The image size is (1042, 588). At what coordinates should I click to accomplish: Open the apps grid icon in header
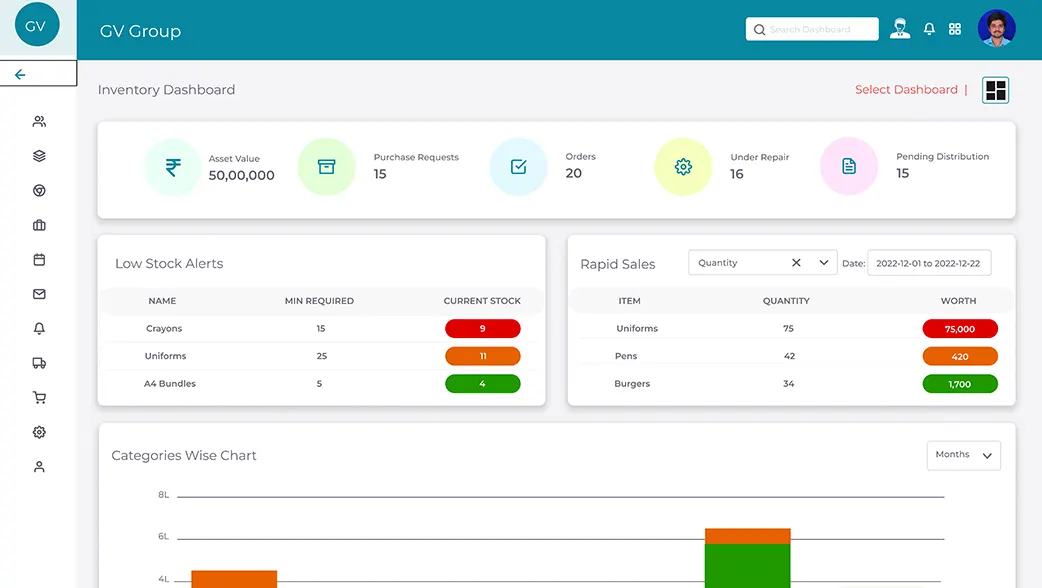955,29
